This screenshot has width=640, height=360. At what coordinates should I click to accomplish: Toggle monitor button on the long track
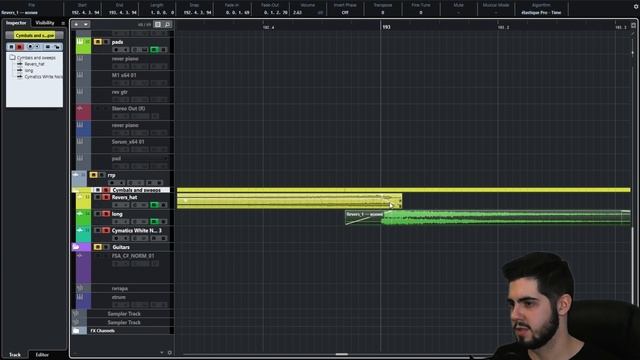125,222
